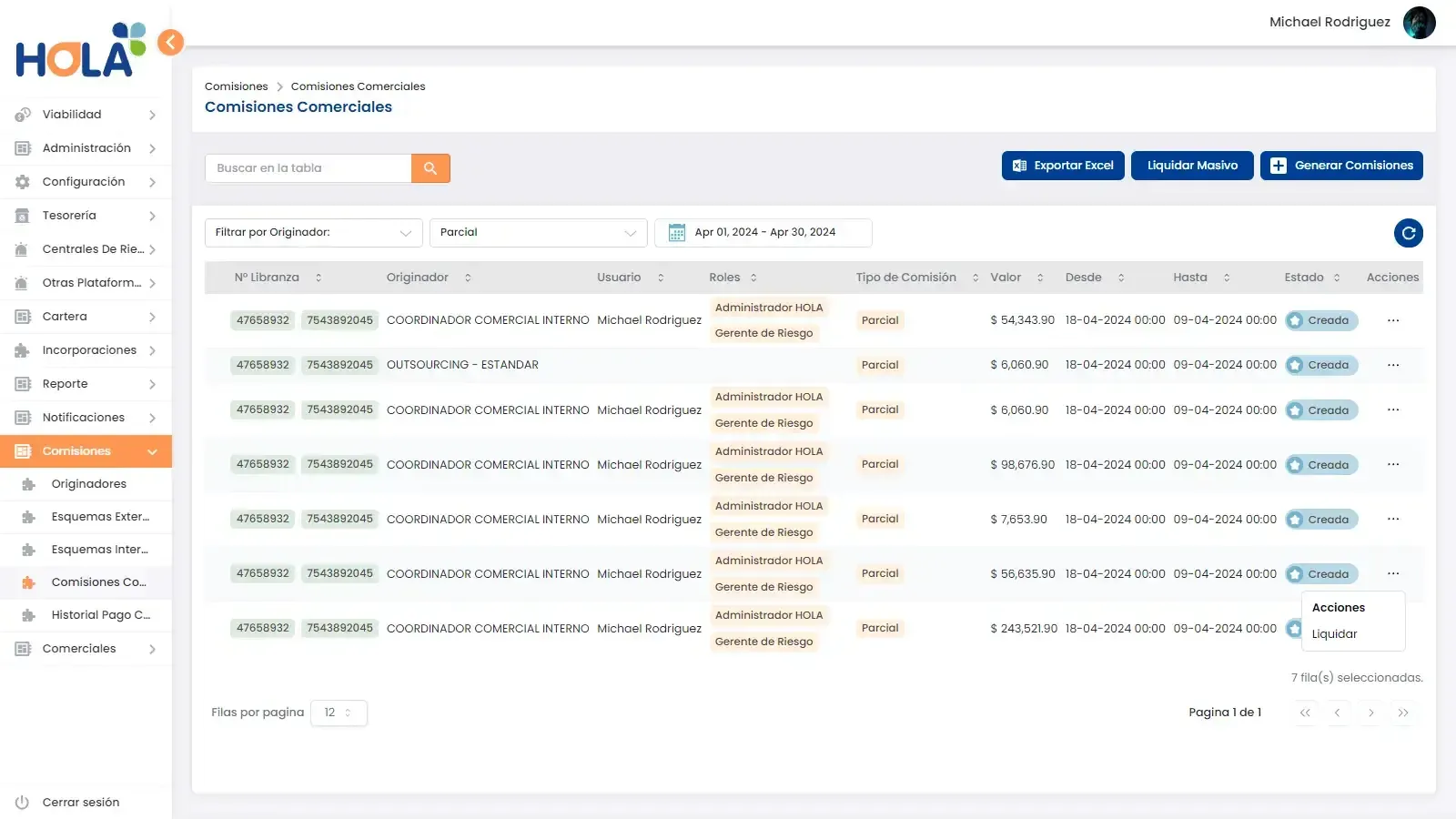Open actions dots for the OUTSOURCING - ESTANDAR row
The width and height of the screenshot is (1456, 819).
tap(1392, 365)
